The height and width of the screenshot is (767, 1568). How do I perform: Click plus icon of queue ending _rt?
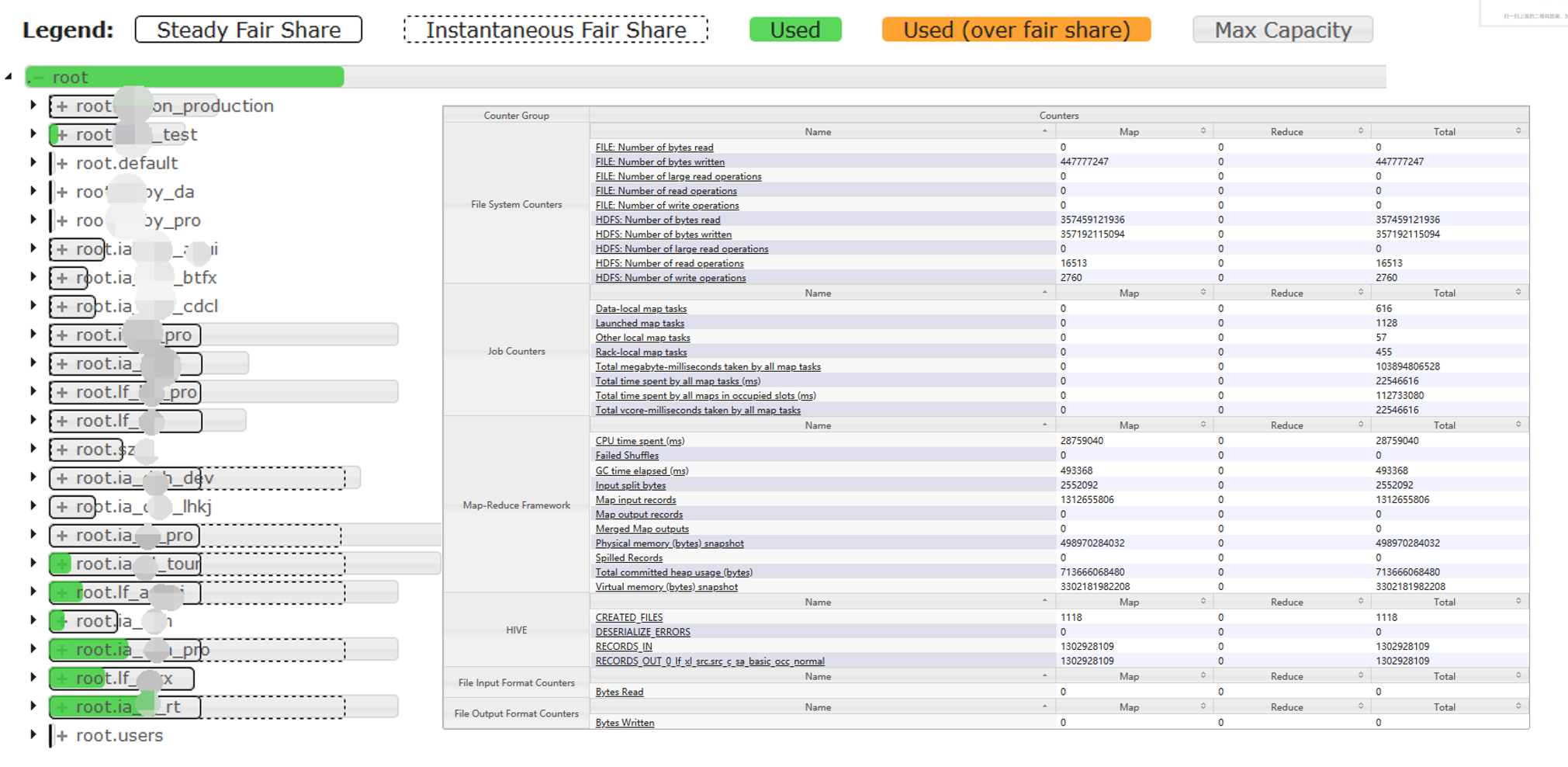62,706
